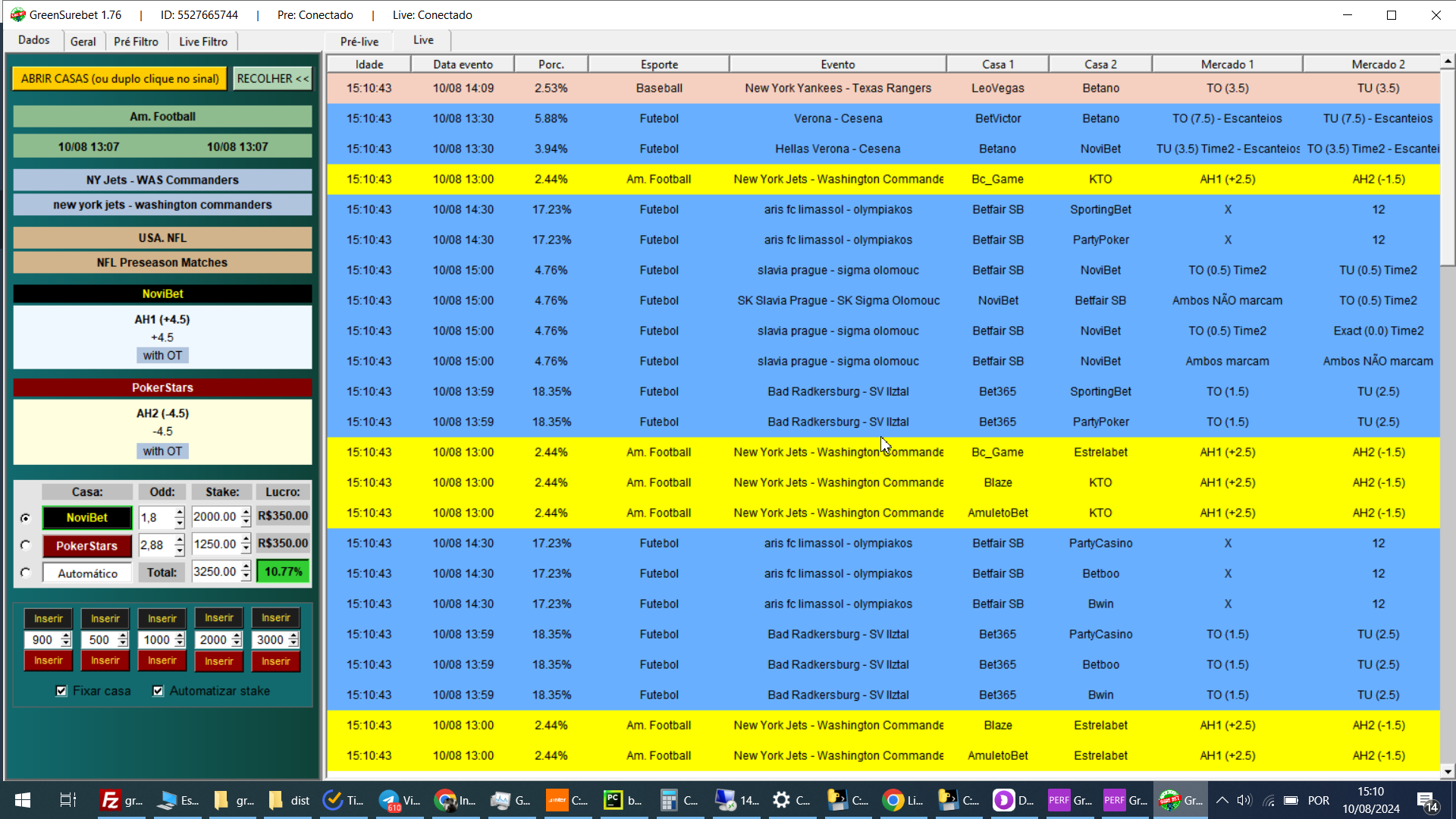
Task: Raise the 900 value with its up arrow
Action: (x=66, y=635)
